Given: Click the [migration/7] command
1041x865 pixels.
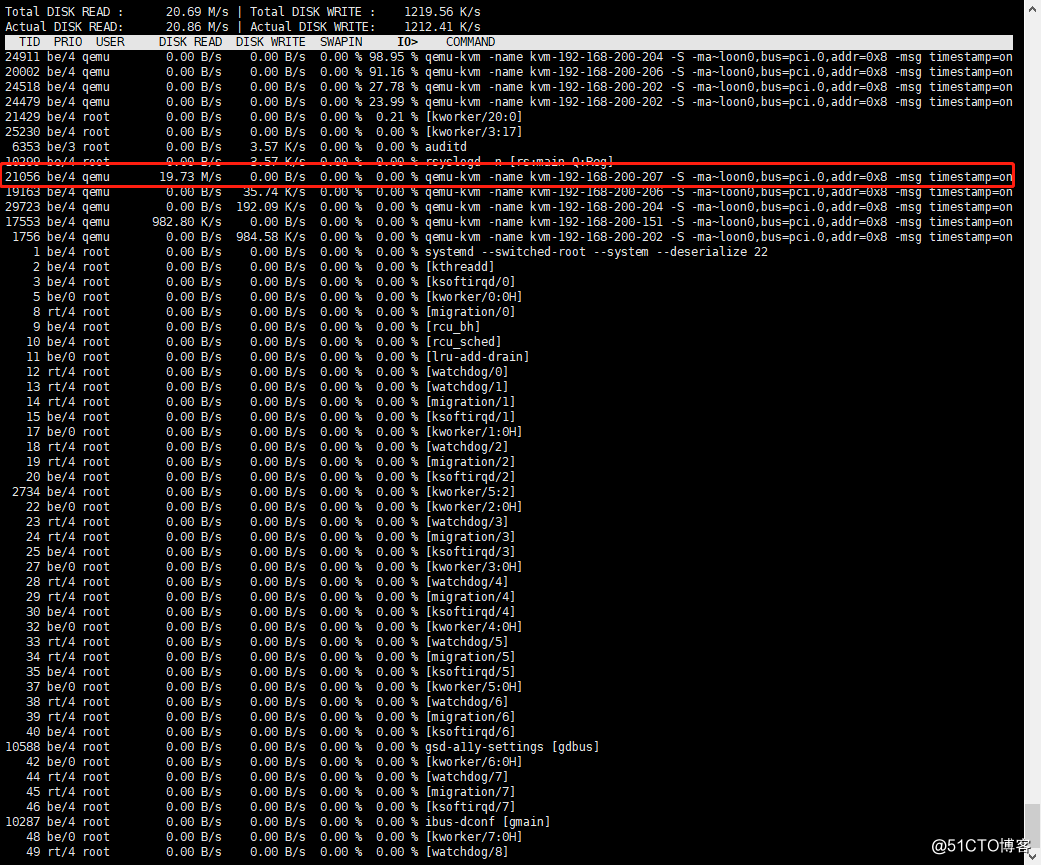Looking at the screenshot, I should (471, 792).
